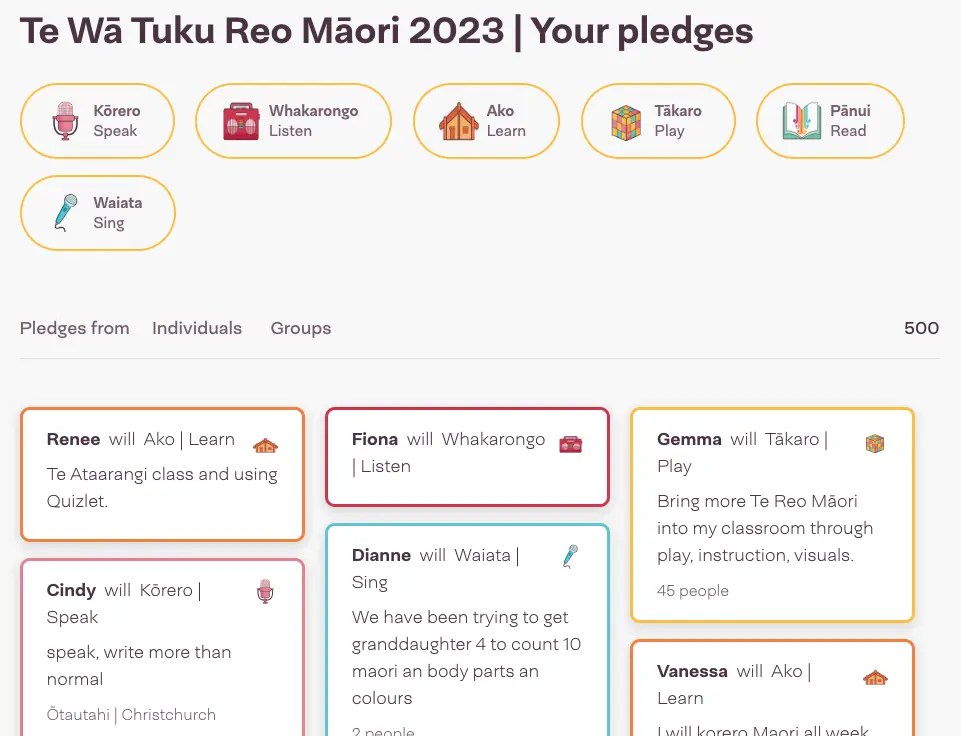The height and width of the screenshot is (736, 961).
Task: Toggle the Tākaro Play filter pill
Action: coord(658,121)
